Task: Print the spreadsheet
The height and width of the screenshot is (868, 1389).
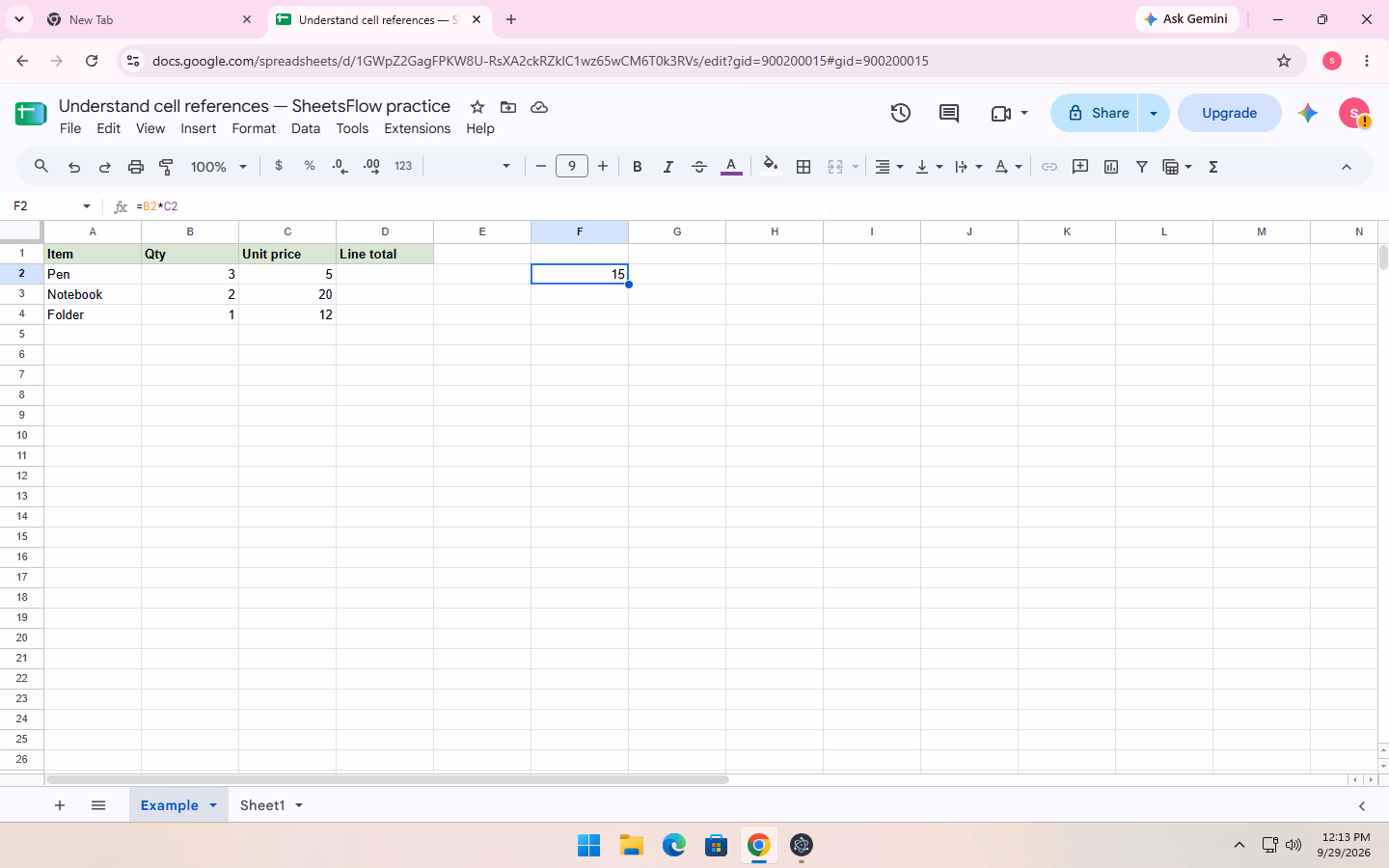Action: tap(136, 167)
